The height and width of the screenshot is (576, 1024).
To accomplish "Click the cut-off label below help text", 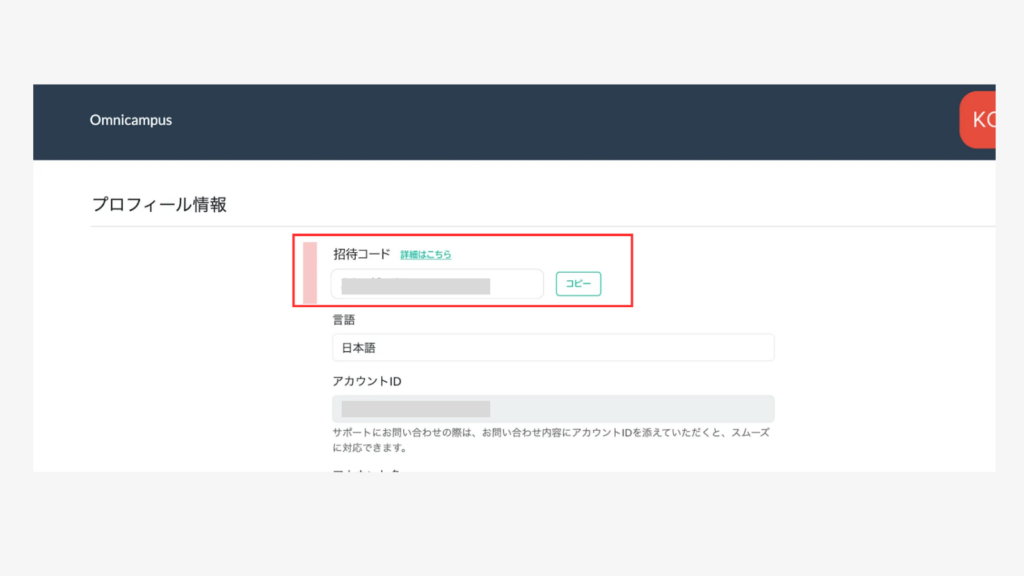I will (x=366, y=468).
